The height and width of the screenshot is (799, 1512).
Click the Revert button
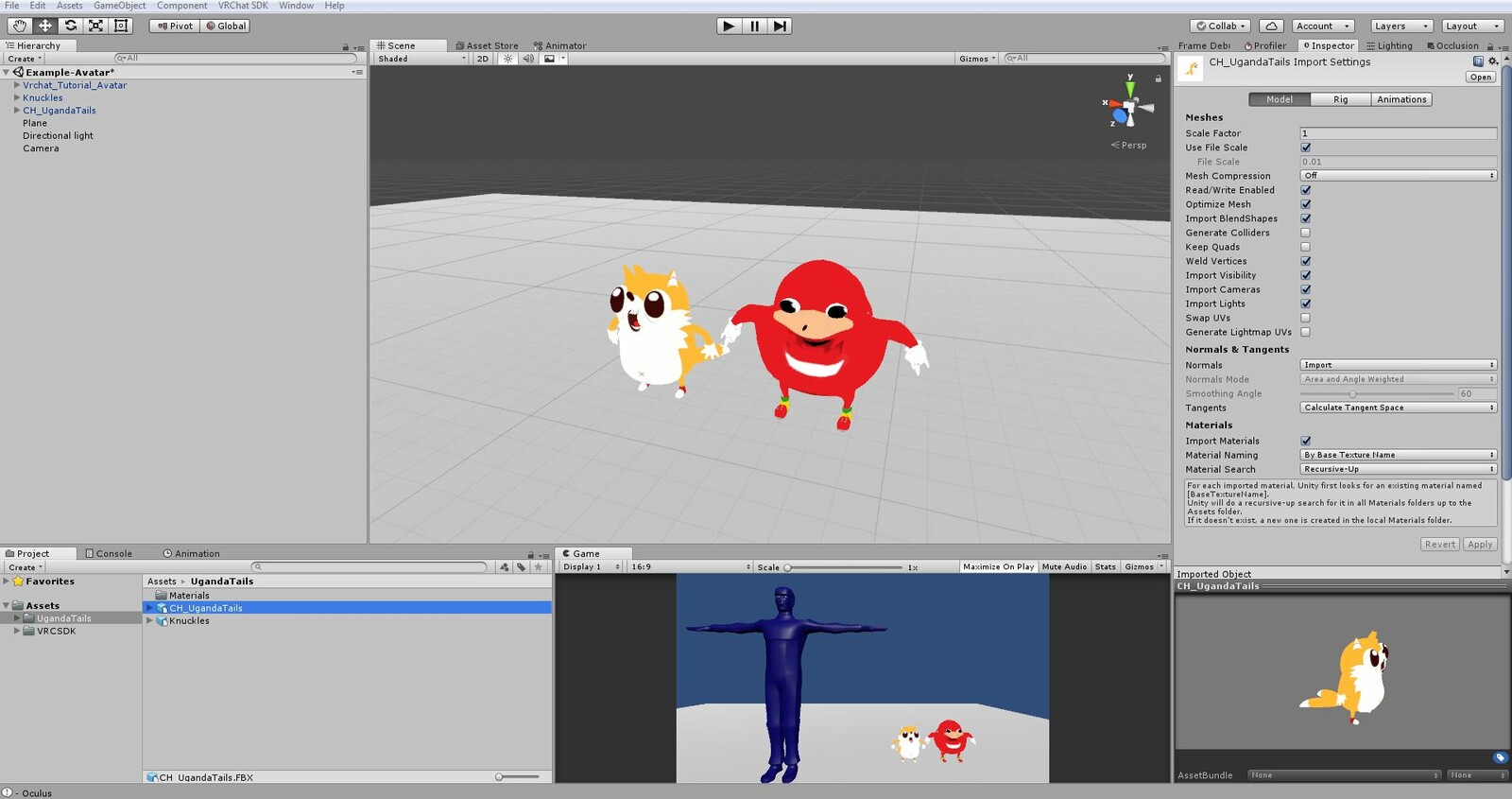pos(1440,545)
